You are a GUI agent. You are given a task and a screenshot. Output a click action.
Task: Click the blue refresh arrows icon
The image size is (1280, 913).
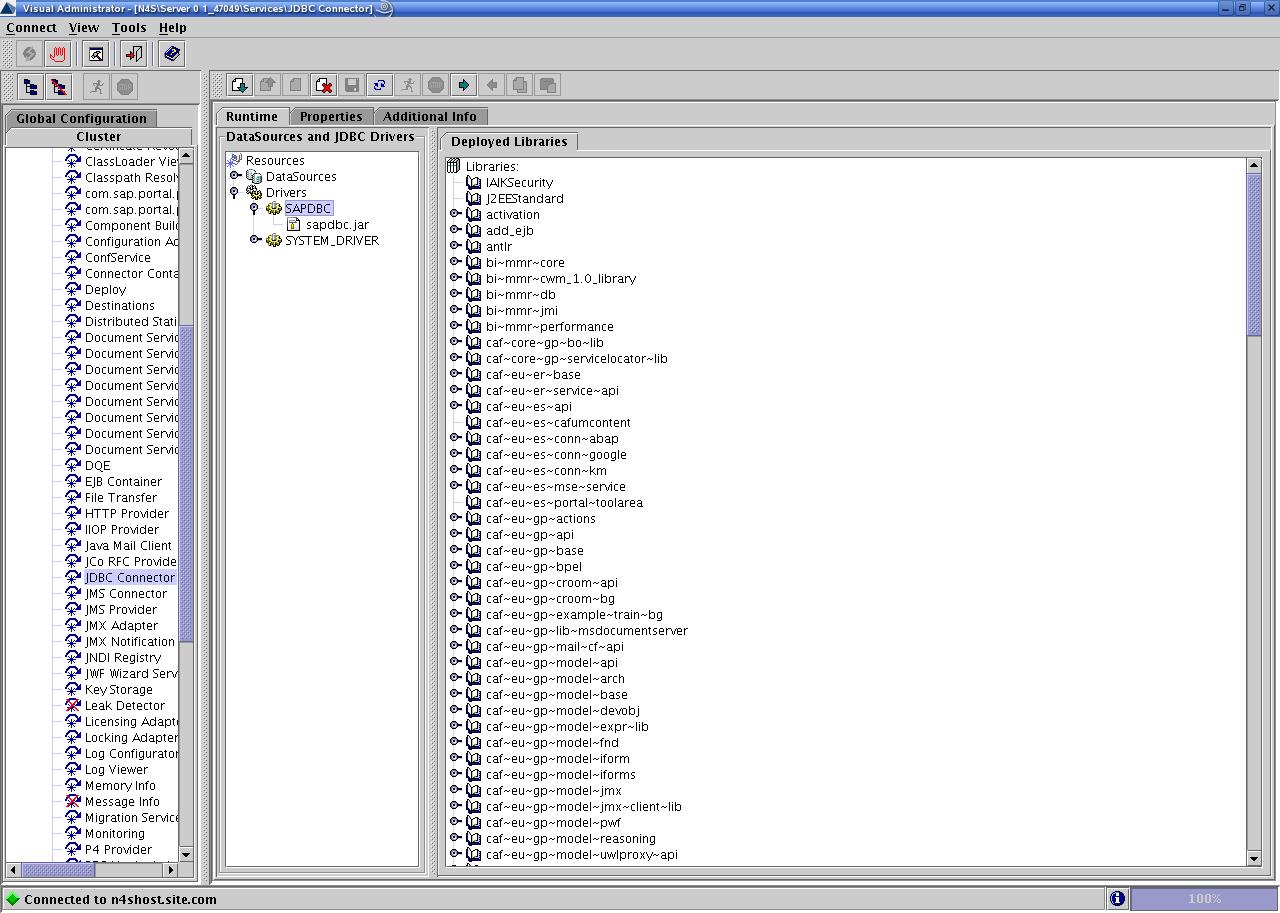pos(379,85)
